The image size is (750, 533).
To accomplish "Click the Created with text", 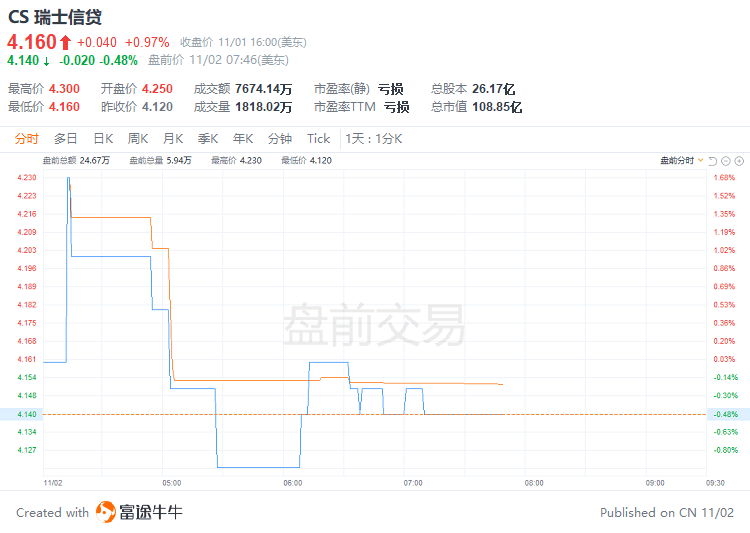I will 53,513.
